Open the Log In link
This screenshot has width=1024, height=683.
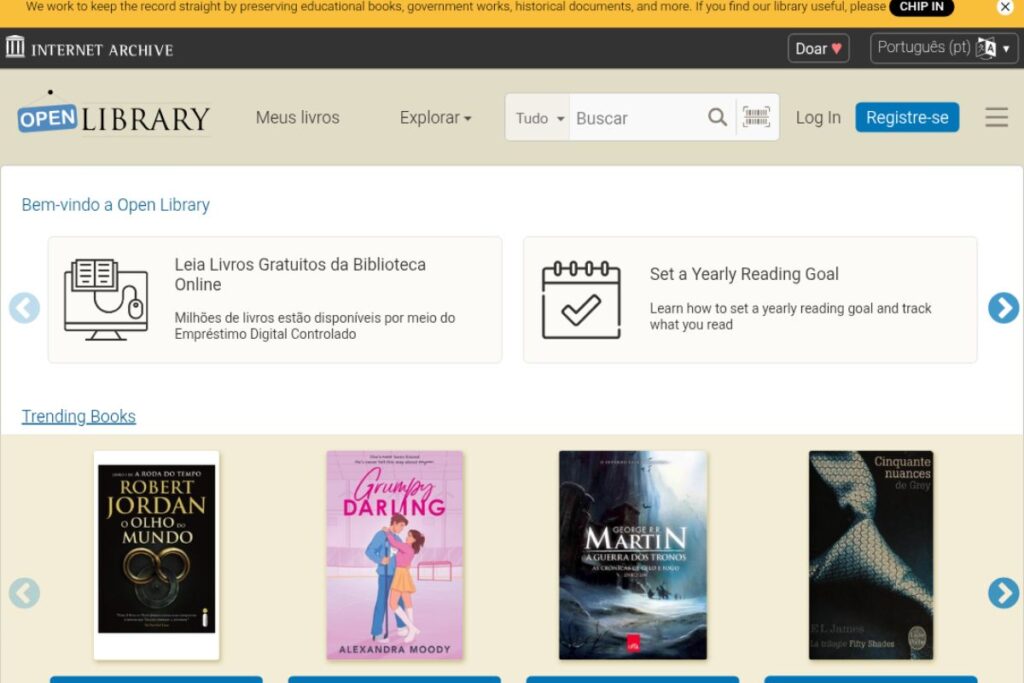[818, 118]
